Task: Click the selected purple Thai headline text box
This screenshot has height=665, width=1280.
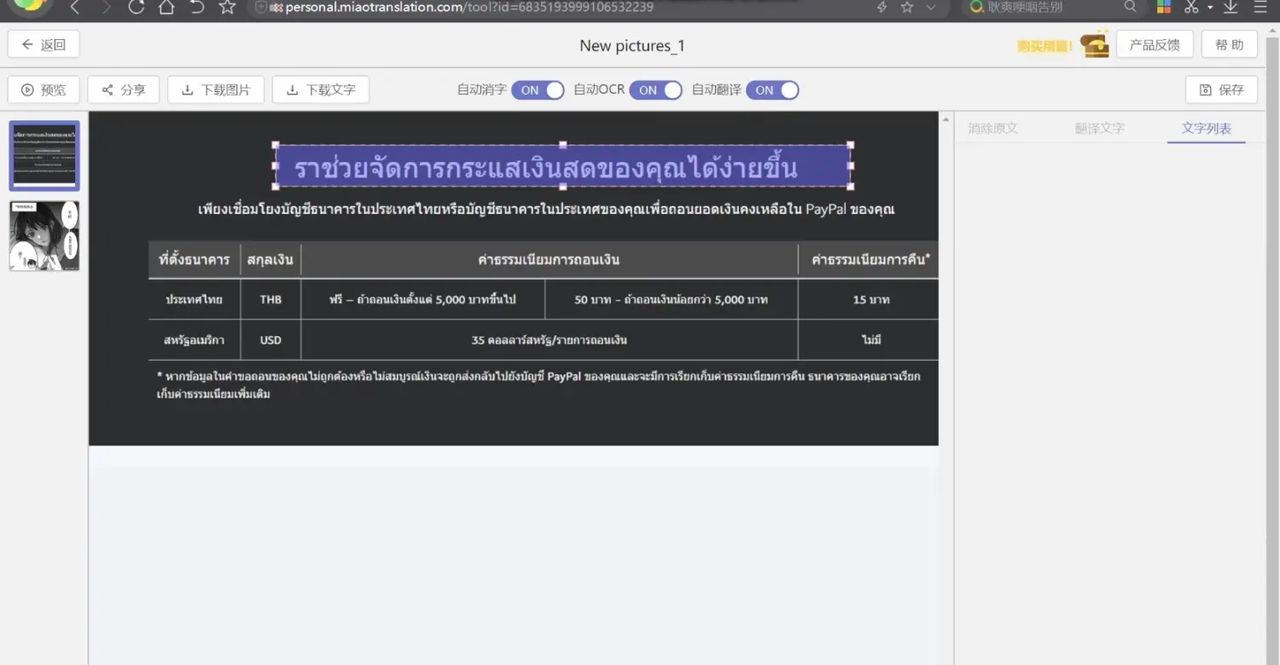Action: [x=563, y=167]
